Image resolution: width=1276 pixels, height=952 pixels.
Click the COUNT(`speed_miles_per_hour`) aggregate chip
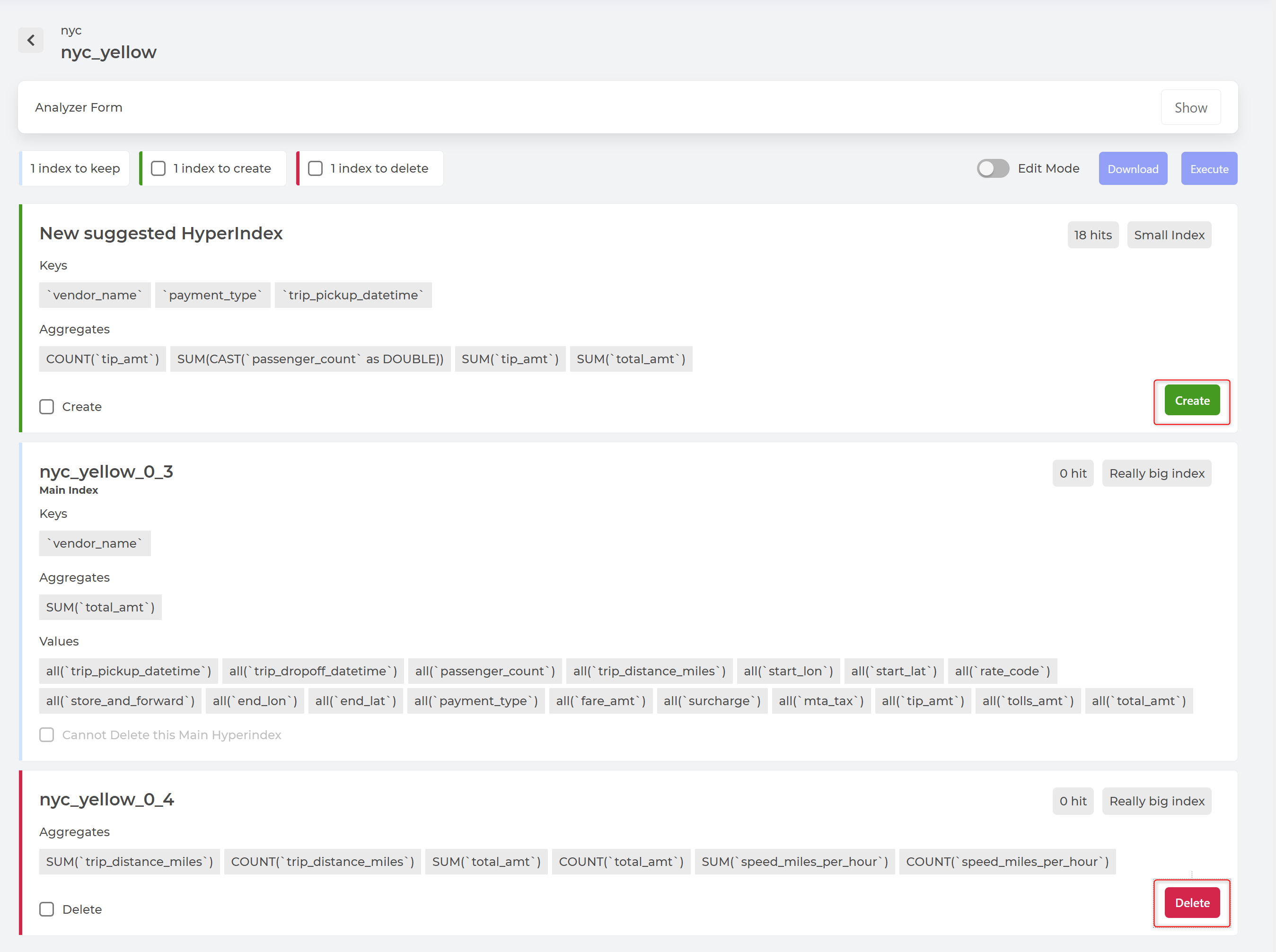(x=1007, y=862)
